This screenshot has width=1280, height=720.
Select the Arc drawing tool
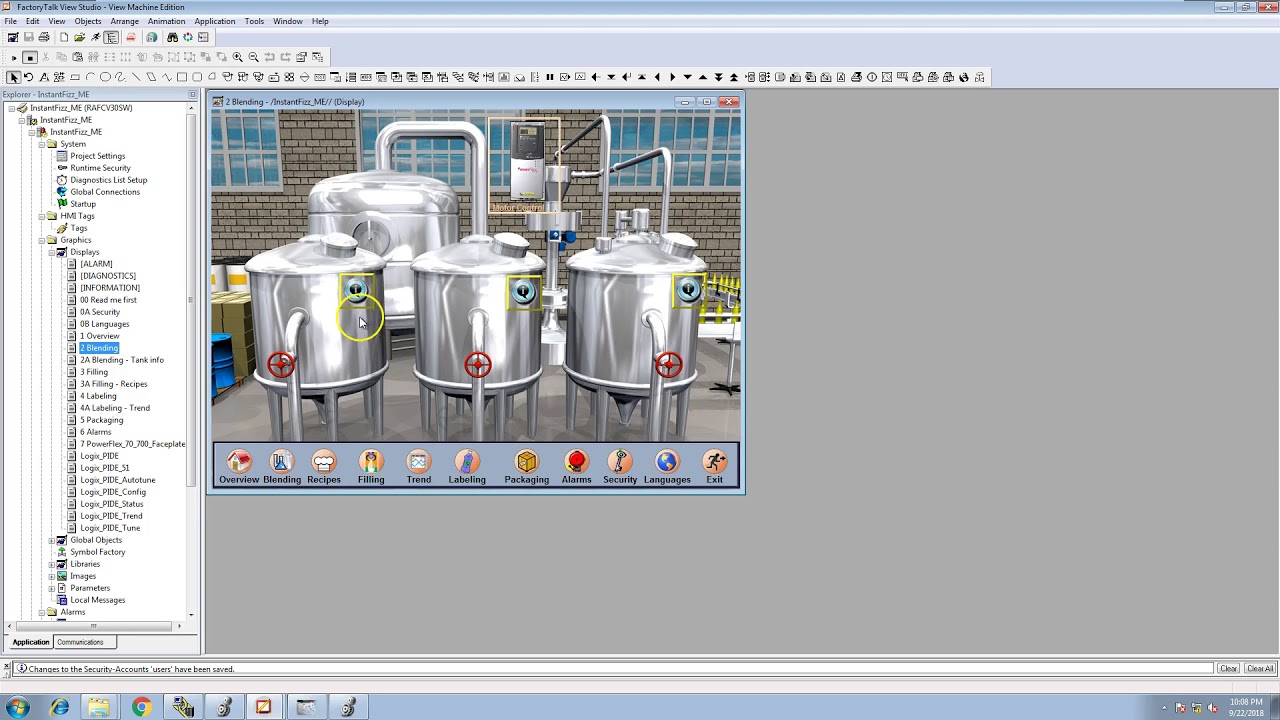pos(90,77)
